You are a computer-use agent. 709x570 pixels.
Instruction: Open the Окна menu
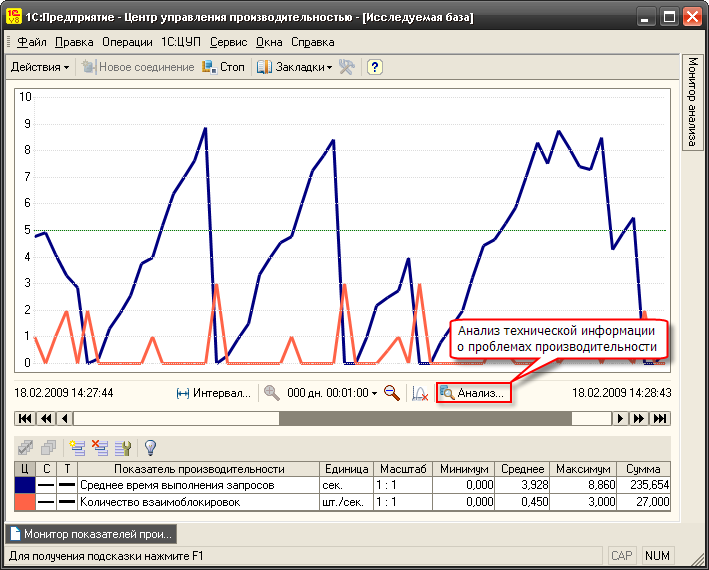click(x=269, y=42)
